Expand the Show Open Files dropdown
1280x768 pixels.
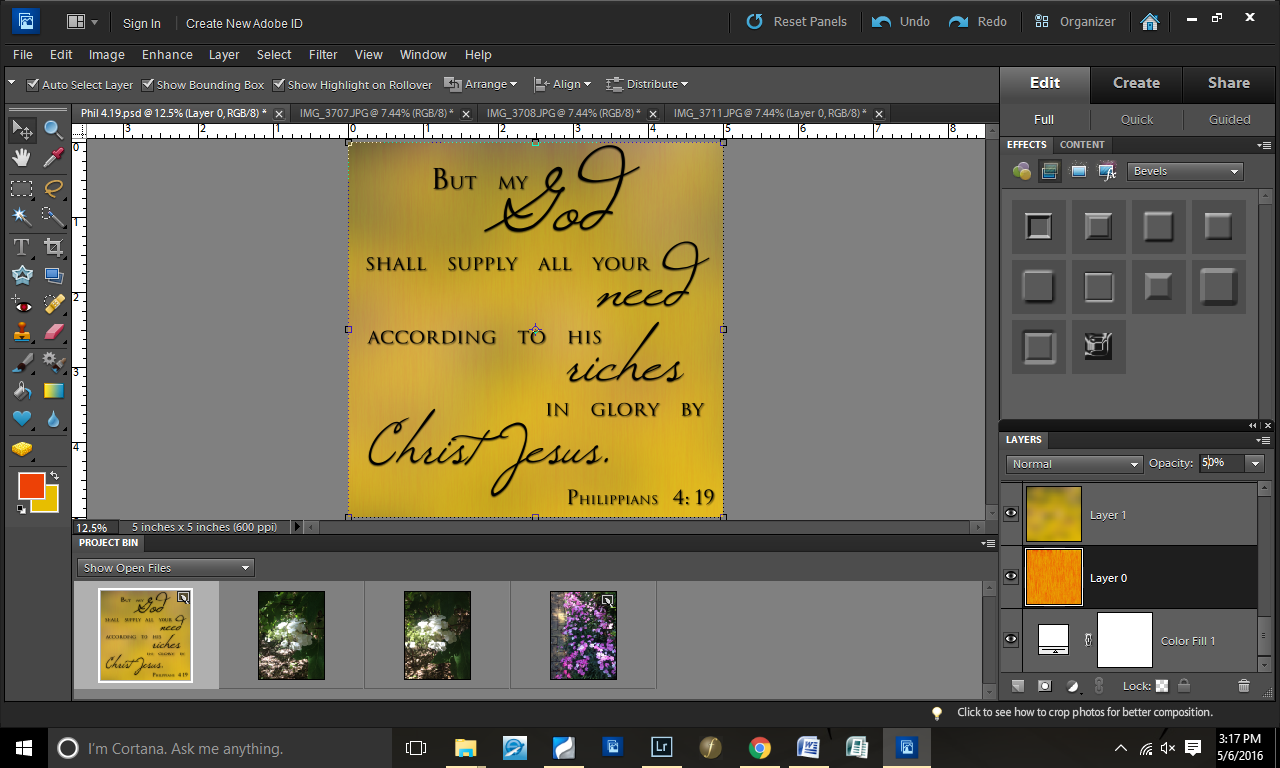165,568
